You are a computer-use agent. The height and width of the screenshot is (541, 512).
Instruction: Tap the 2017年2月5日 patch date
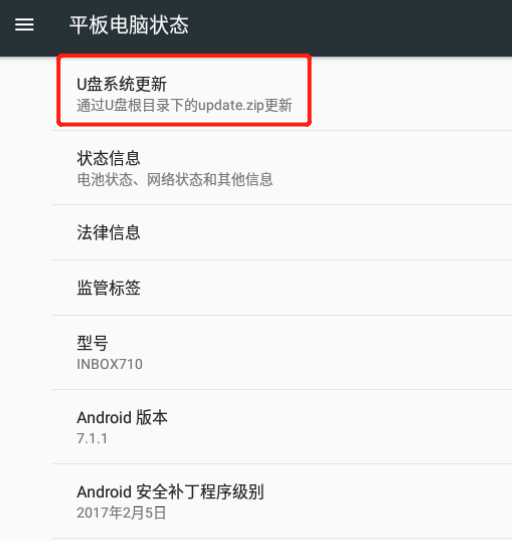tap(121, 513)
